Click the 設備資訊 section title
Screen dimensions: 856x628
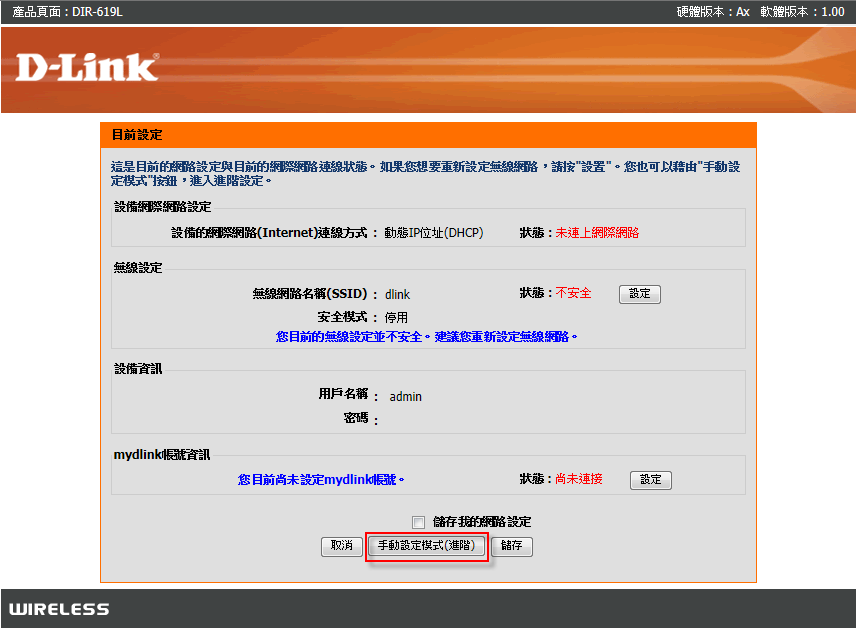138,369
